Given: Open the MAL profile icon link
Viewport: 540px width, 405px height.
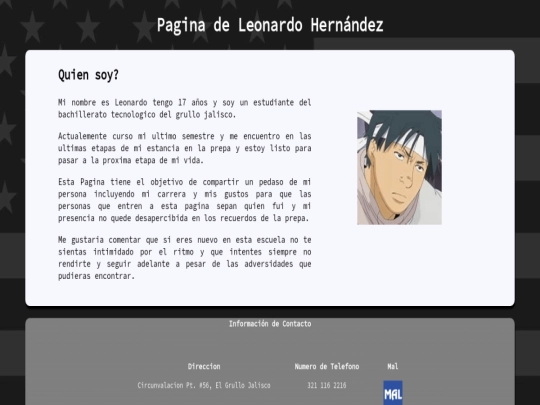Looking at the screenshot, I should 393,393.
